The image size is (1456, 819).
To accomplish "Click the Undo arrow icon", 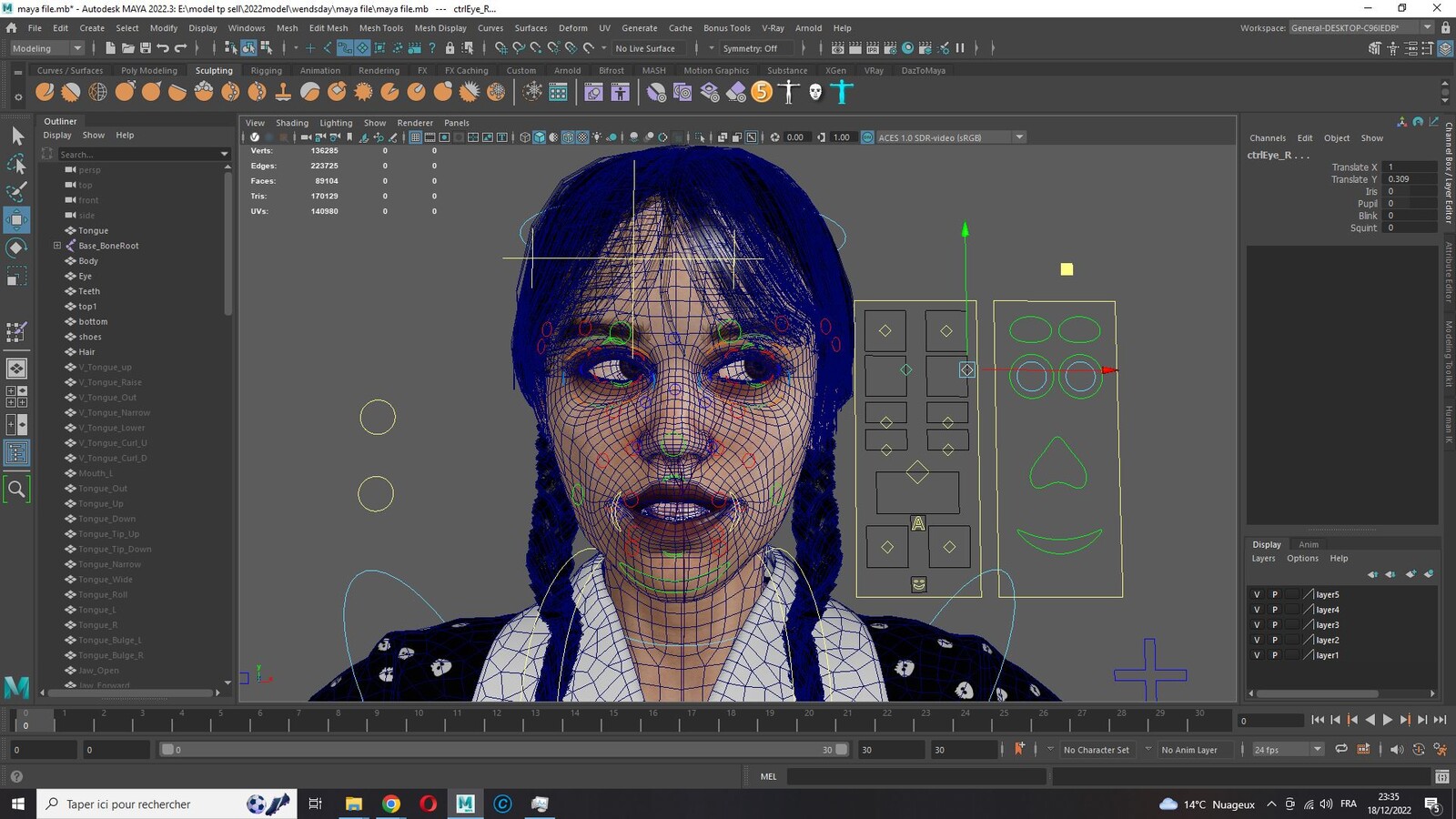I will click(x=163, y=48).
